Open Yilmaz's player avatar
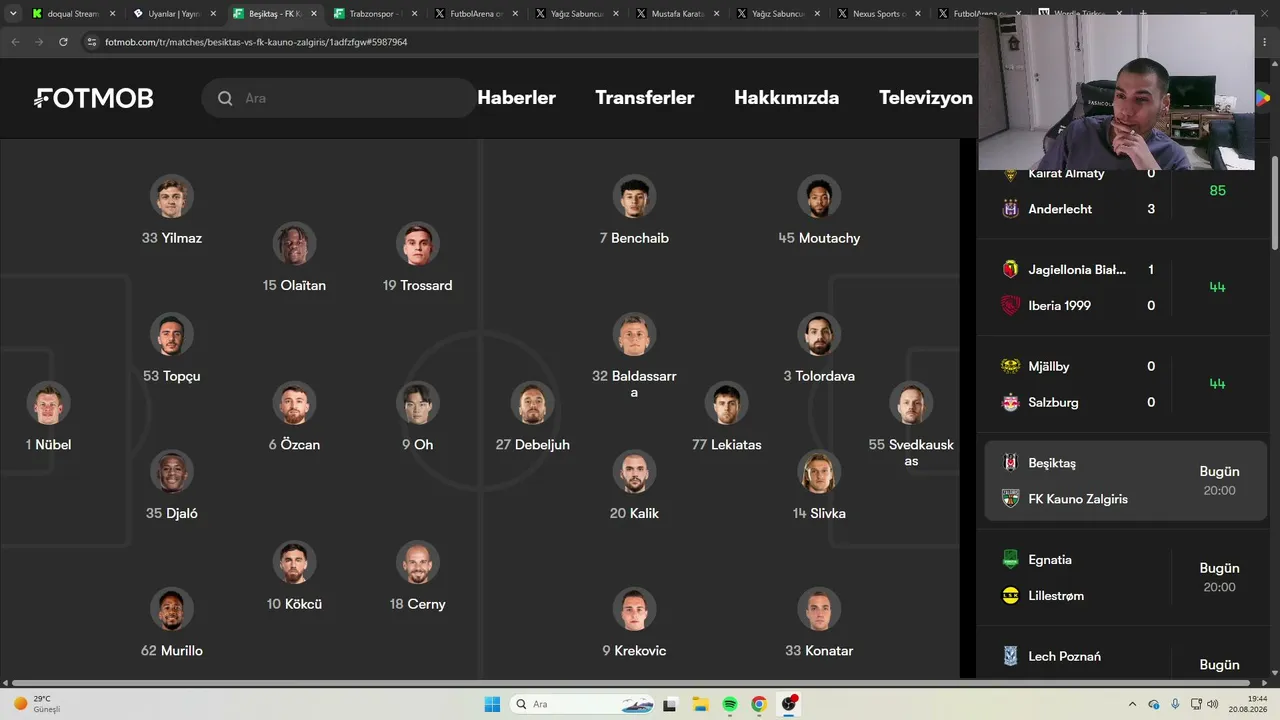The height and width of the screenshot is (720, 1280). point(172,197)
